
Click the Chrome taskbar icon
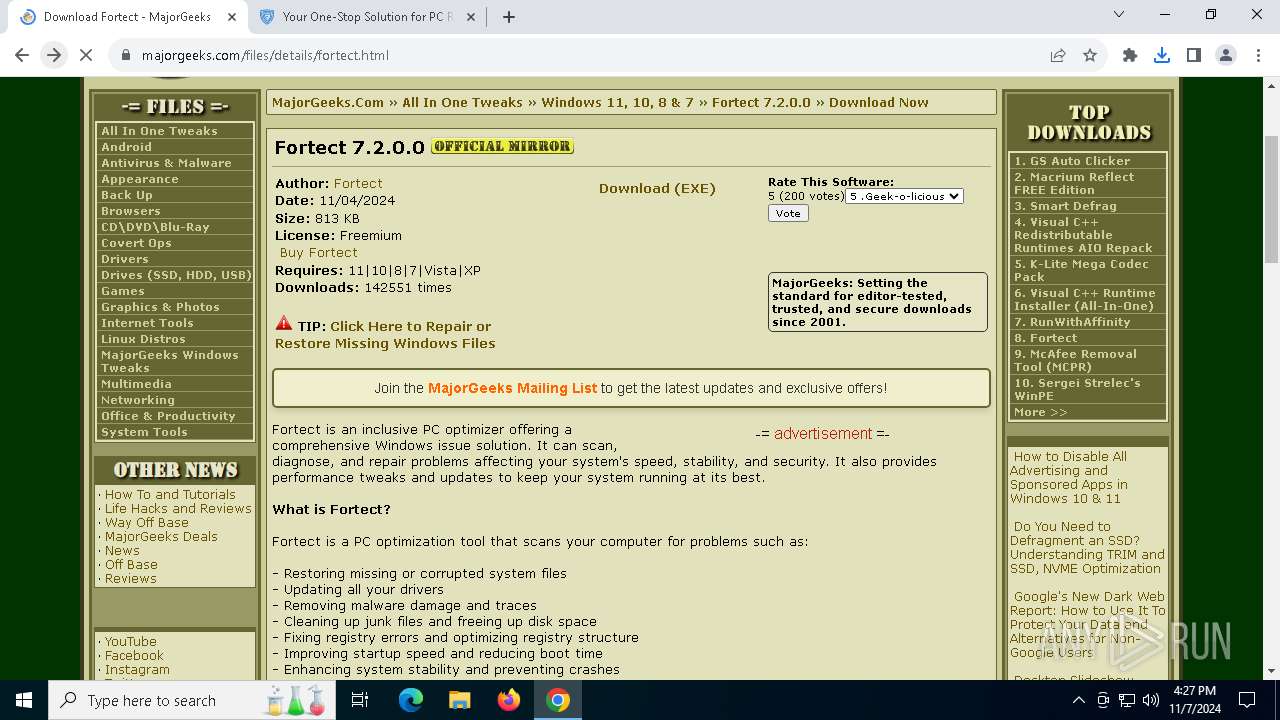558,700
